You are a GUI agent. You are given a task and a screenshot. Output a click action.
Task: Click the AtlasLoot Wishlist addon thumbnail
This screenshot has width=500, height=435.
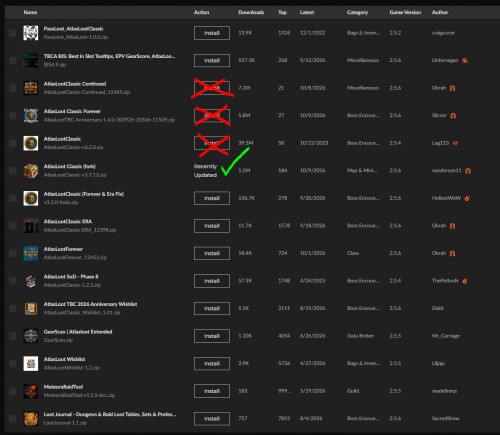[x=31, y=363]
